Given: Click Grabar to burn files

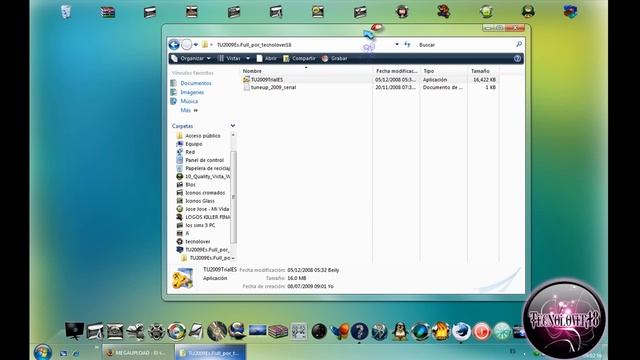Looking at the screenshot, I should tap(334, 59).
